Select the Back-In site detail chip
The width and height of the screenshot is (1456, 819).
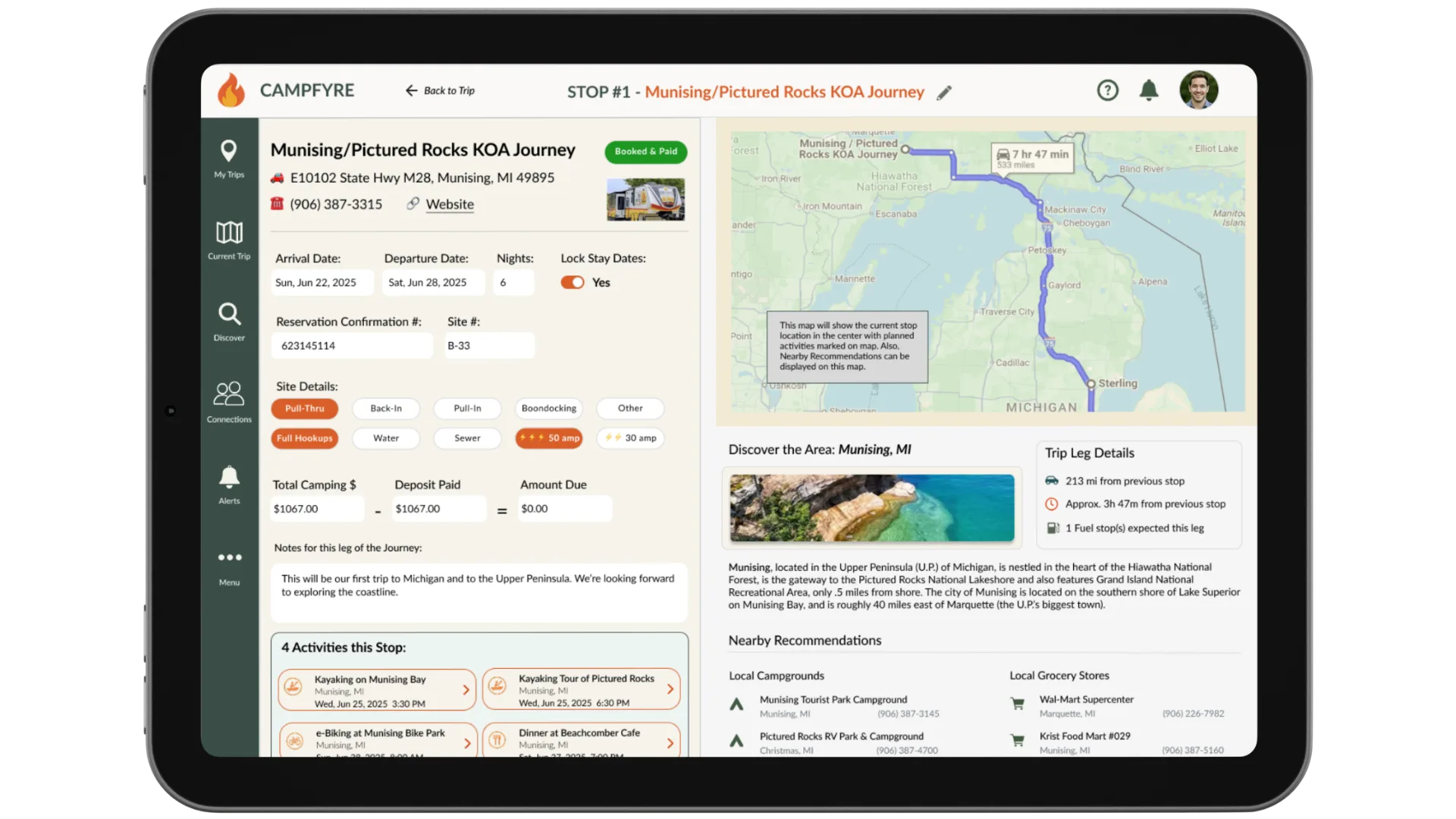tap(386, 409)
